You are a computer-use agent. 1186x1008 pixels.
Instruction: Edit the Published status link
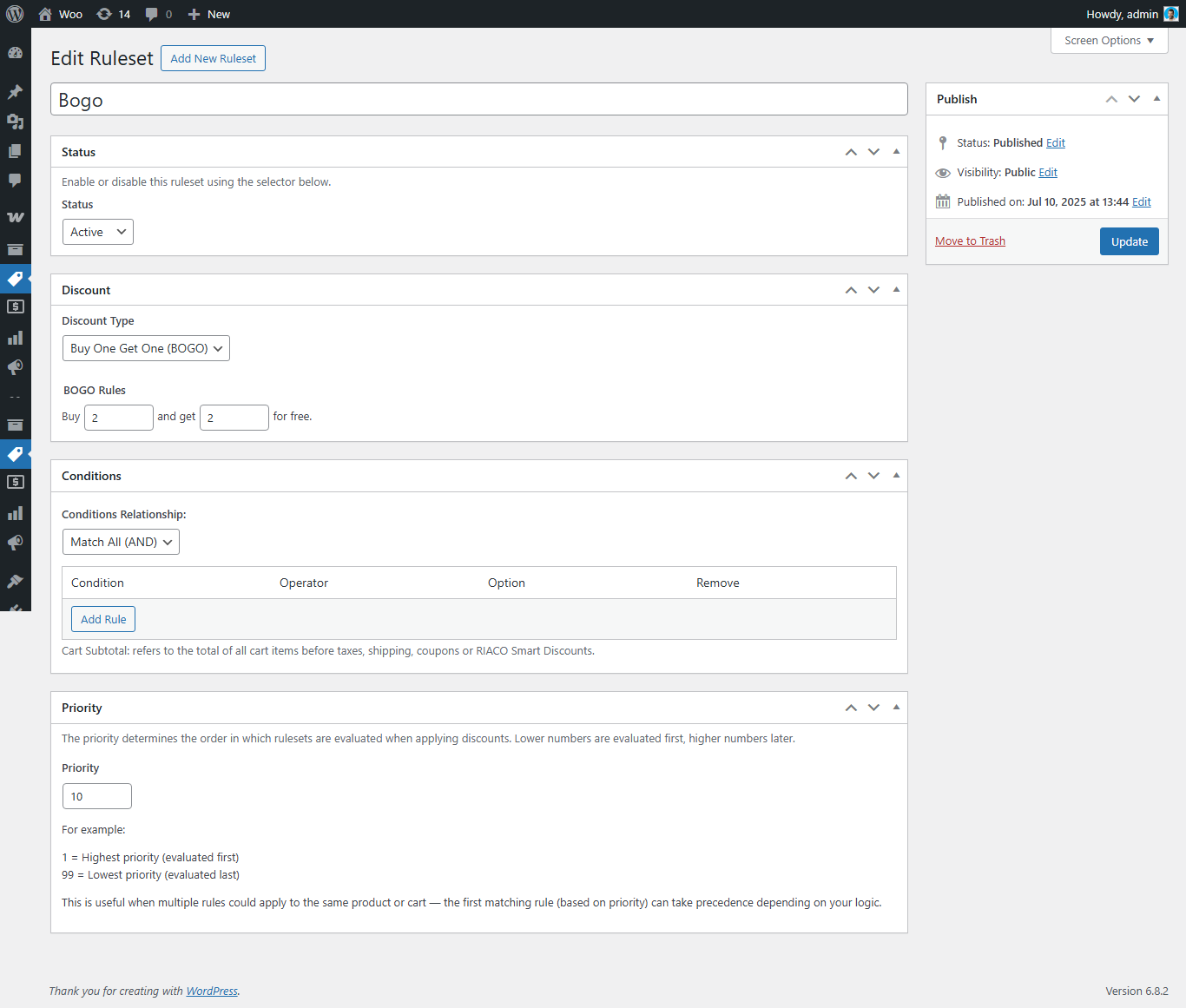[x=1056, y=143]
